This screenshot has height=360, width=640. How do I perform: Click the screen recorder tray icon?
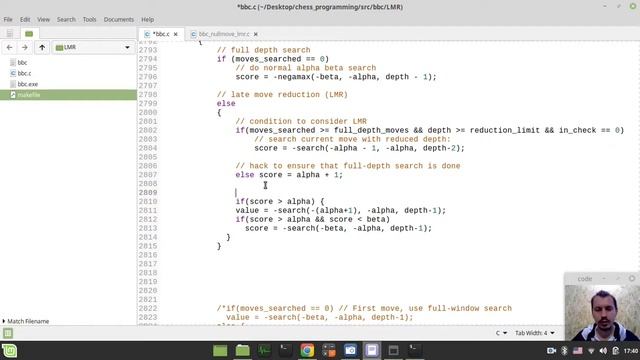[x=551, y=351]
